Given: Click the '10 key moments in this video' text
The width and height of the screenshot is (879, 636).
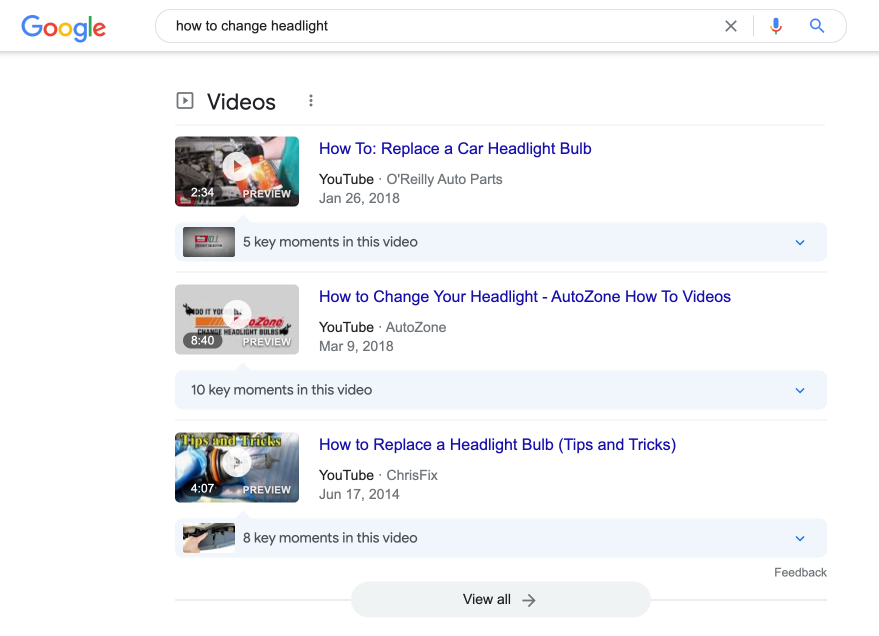Looking at the screenshot, I should (281, 390).
